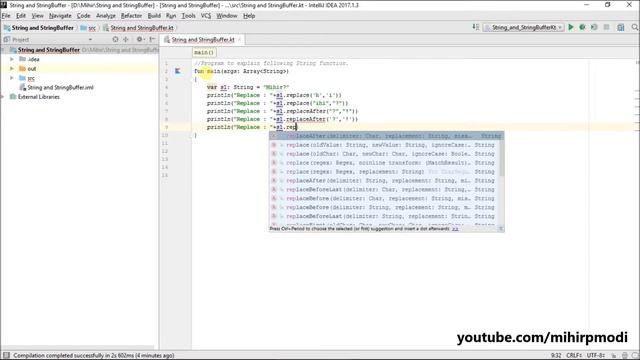Image resolution: width=640 pixels, height=360 pixels.
Task: Open the Analyze menu
Action: [x=106, y=16]
